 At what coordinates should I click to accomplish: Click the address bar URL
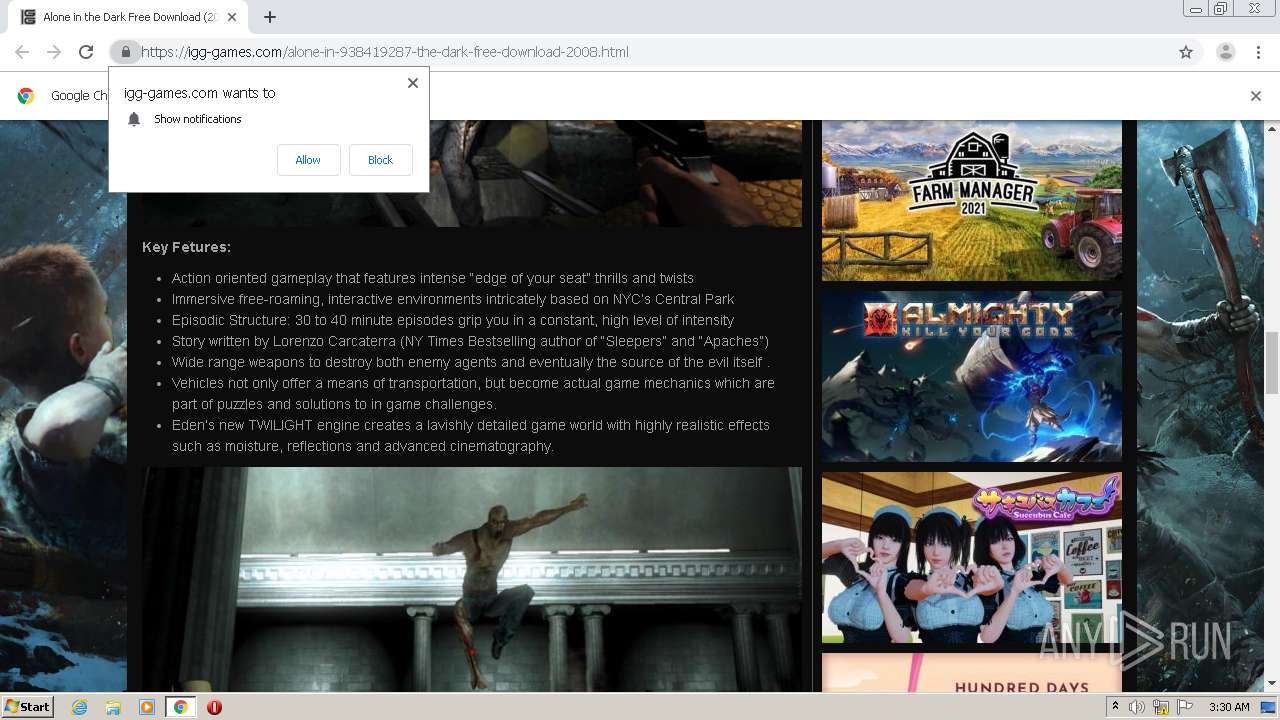click(x=385, y=52)
